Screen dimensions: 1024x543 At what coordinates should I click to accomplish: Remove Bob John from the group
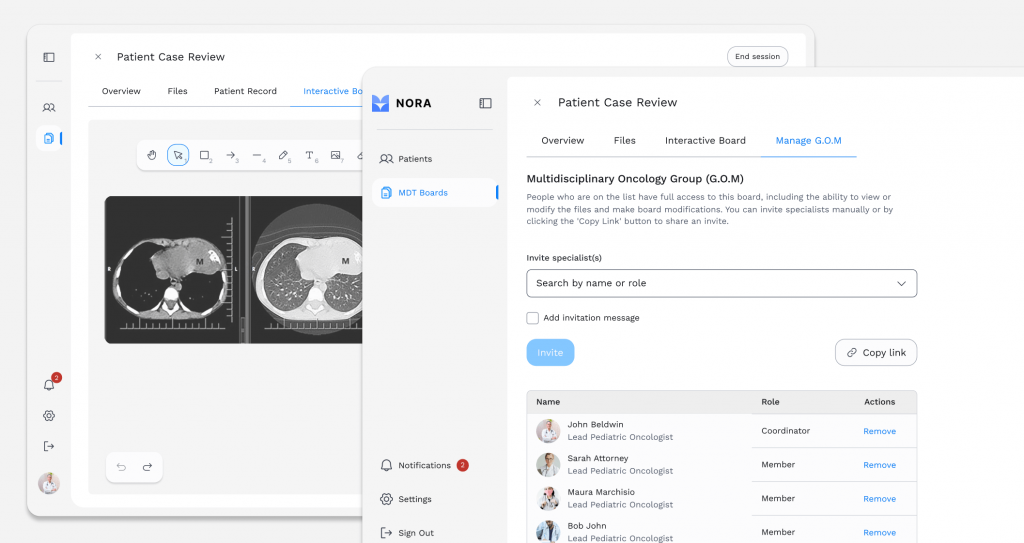point(880,533)
